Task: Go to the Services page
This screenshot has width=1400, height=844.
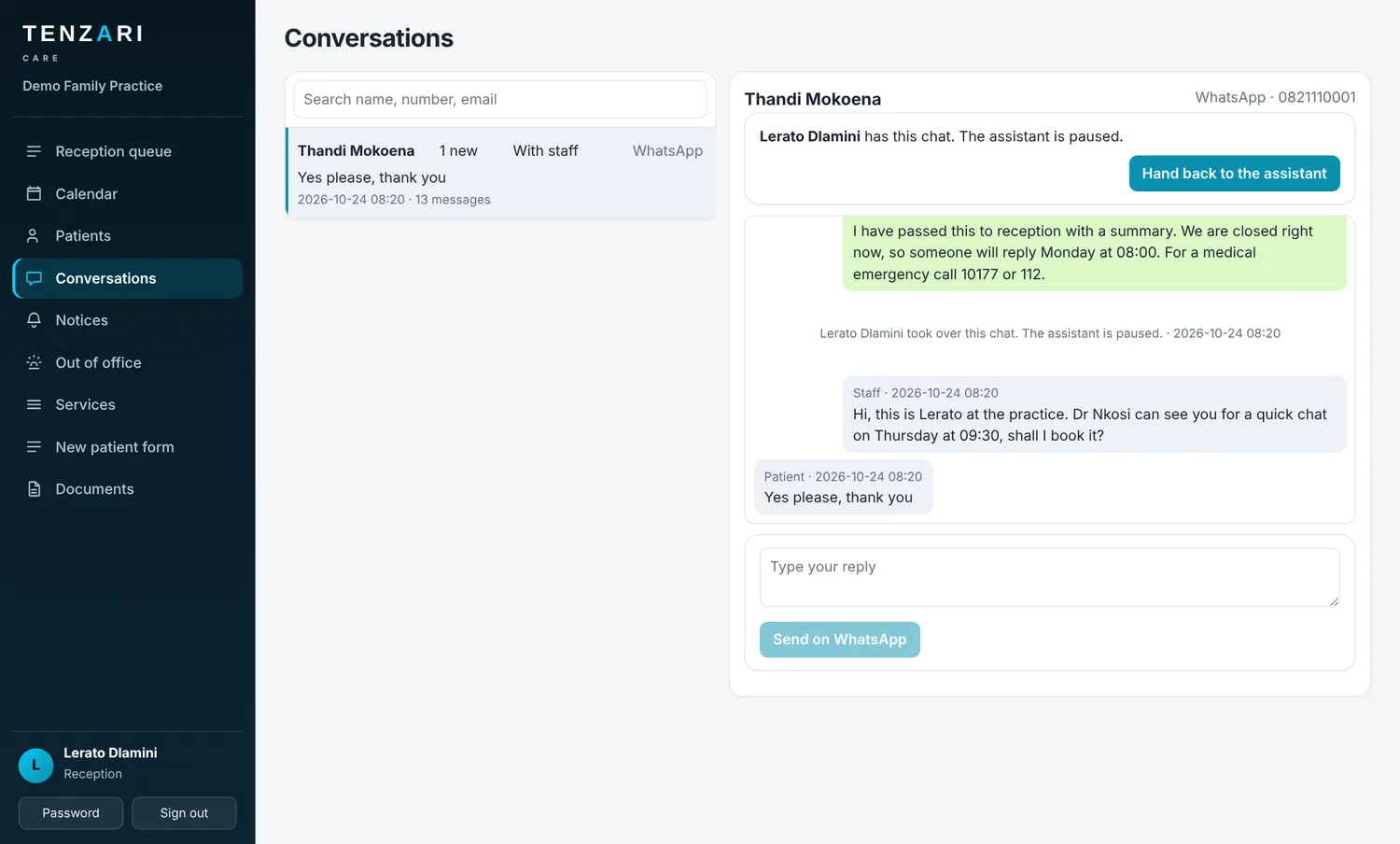Action: (x=128, y=404)
